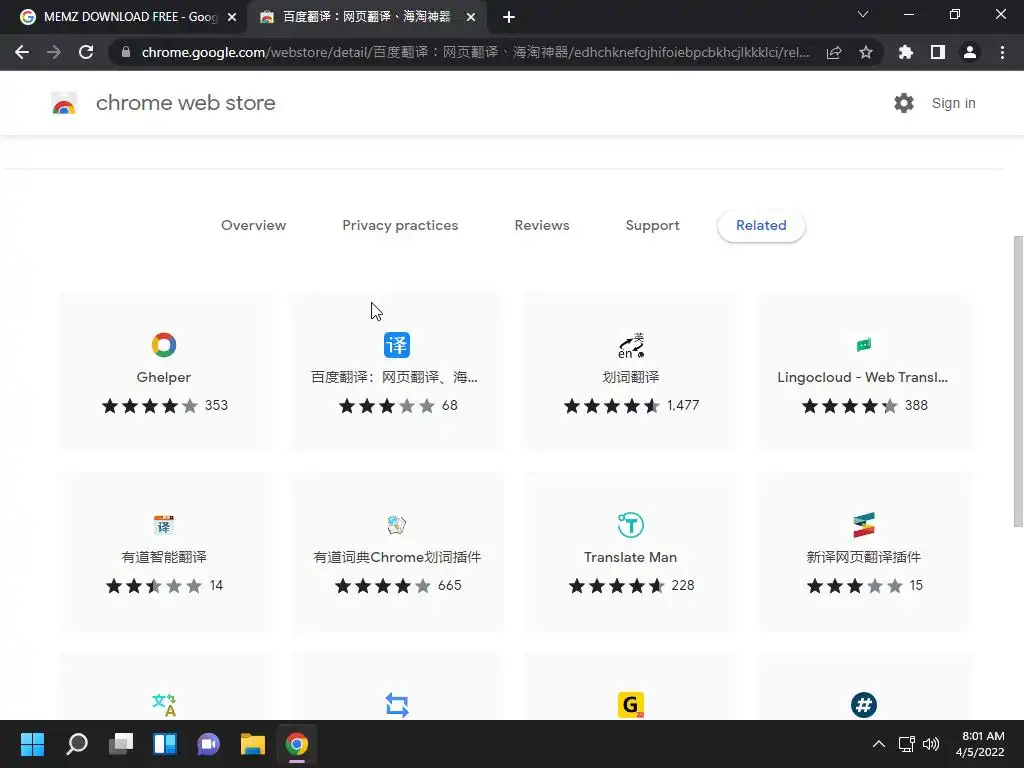
Task: Click the Chrome Web Store rainbow logo
Action: click(64, 103)
